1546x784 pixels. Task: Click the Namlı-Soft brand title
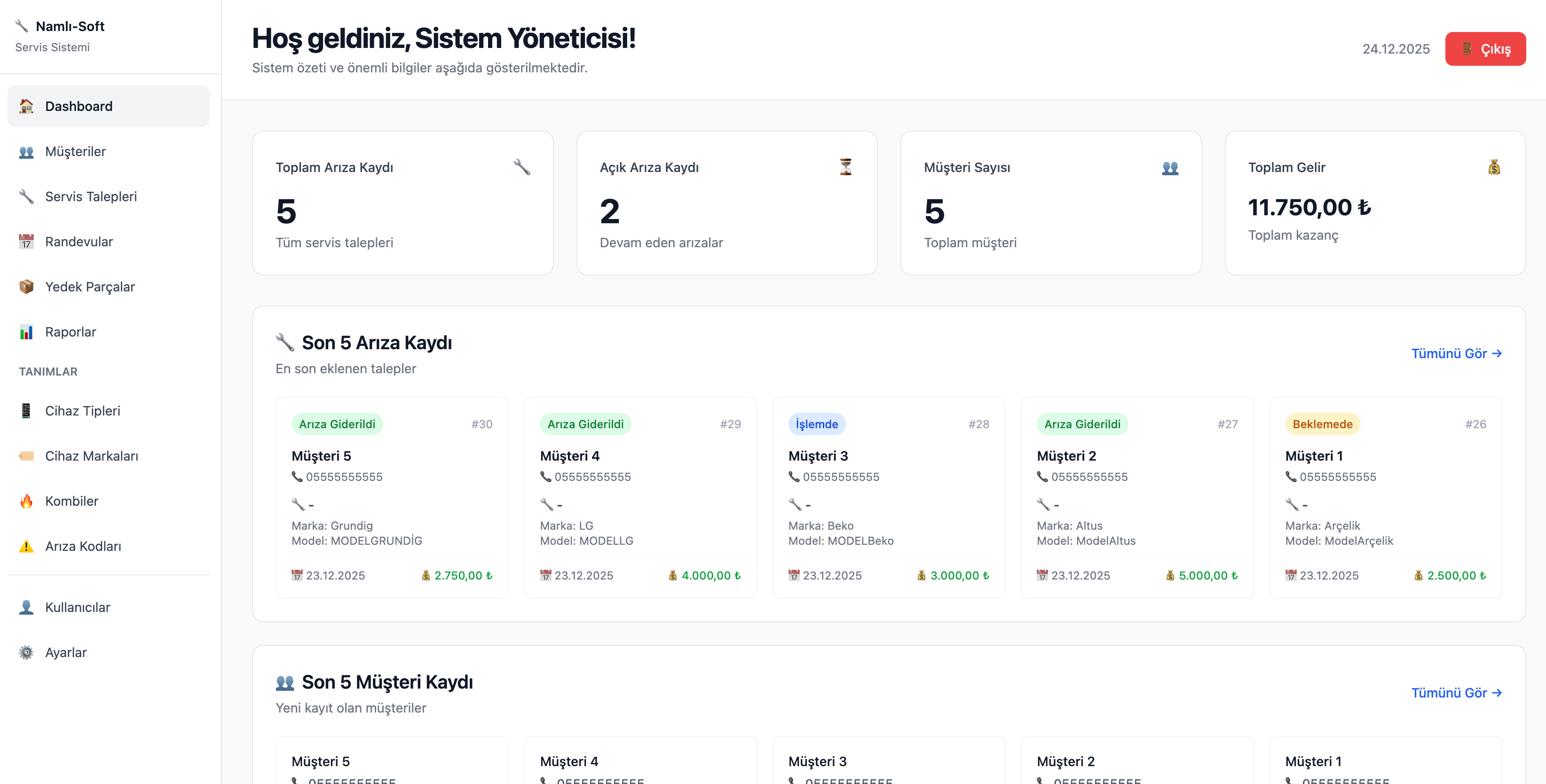click(x=70, y=26)
